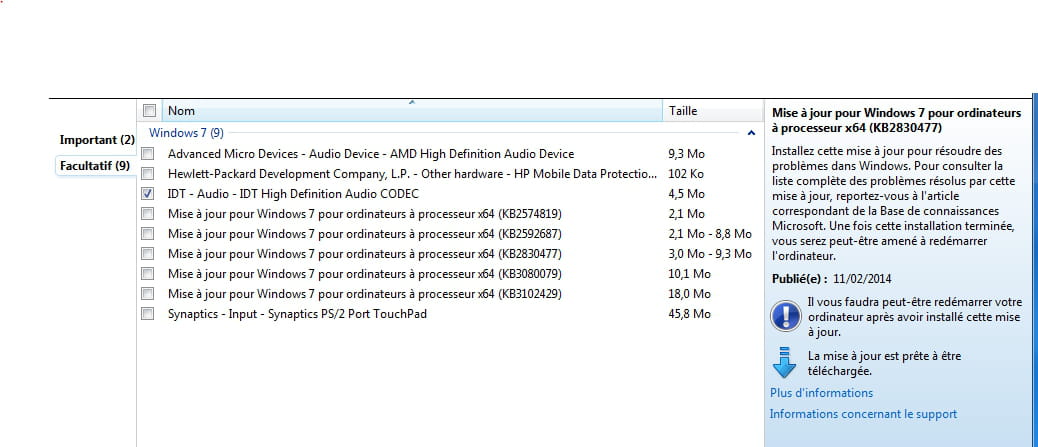Enable the Synaptics PS/2 Port TouchPad checkbox
Image resolution: width=1038 pixels, height=447 pixels.
tap(148, 313)
